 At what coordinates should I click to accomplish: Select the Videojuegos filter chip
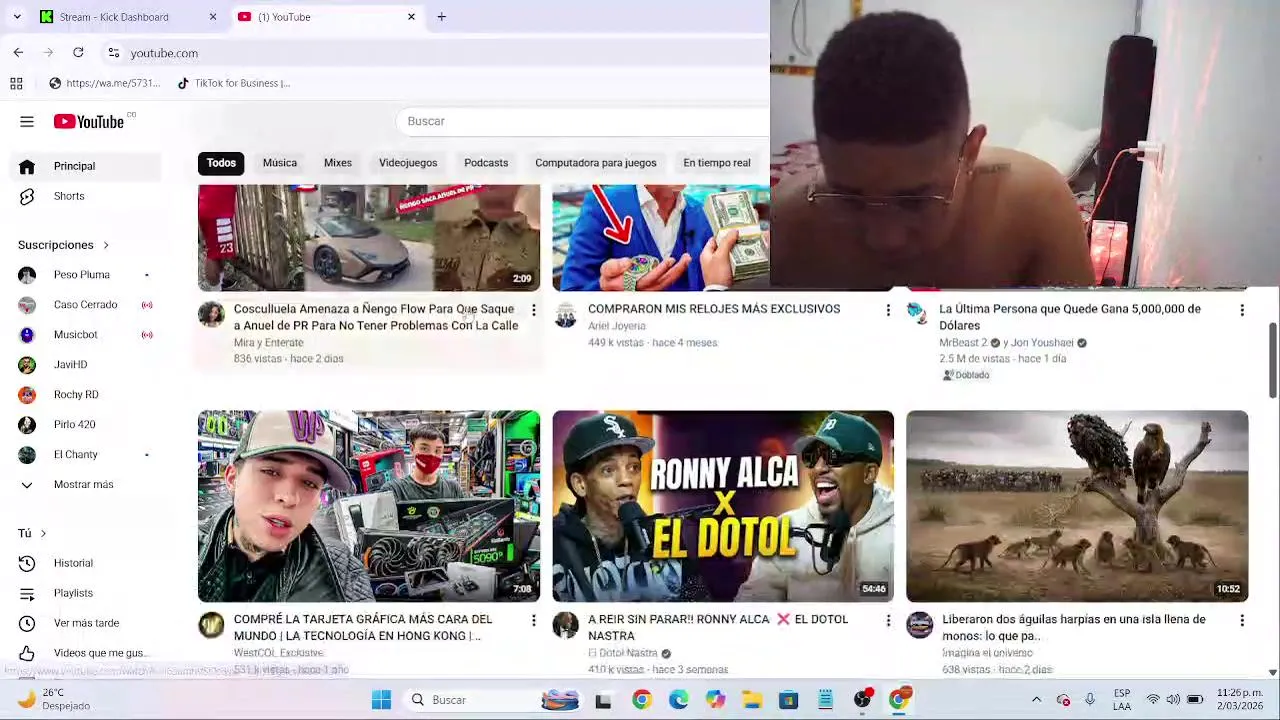tap(408, 163)
